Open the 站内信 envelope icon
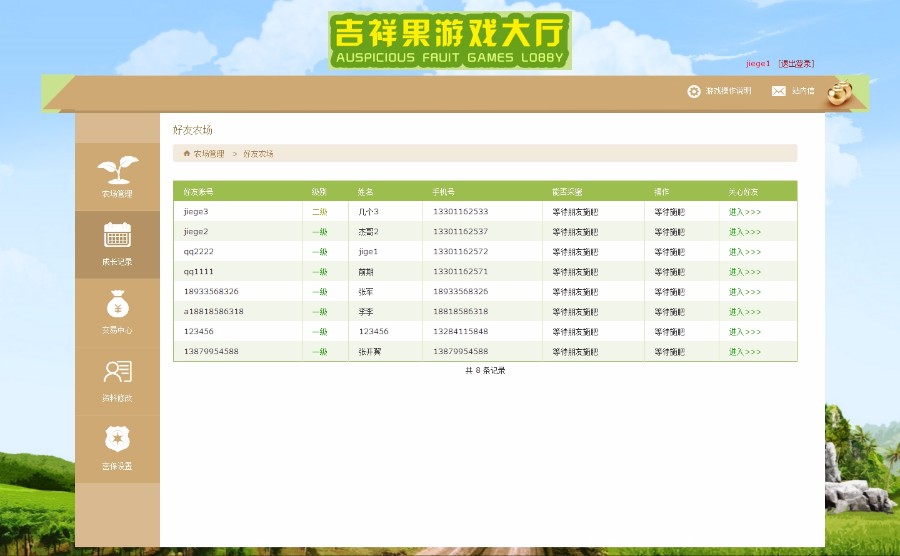Screen dimensions: 900x556 (x=778, y=91)
